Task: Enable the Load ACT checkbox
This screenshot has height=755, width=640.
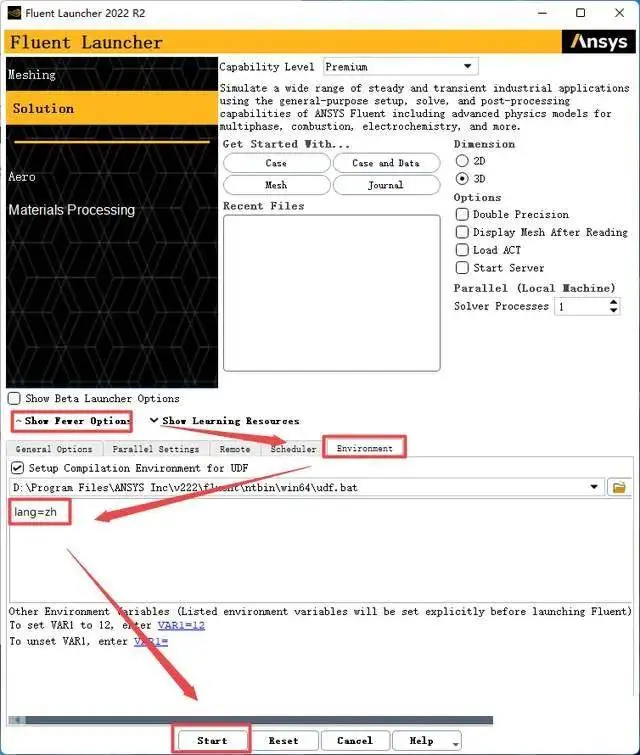Action: [462, 250]
